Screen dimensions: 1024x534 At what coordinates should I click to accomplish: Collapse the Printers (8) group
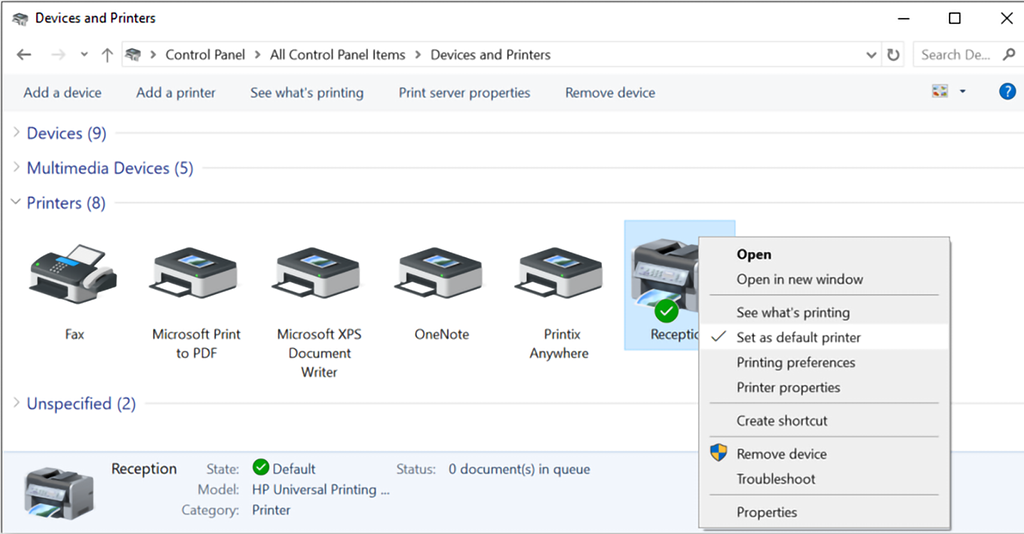point(65,203)
